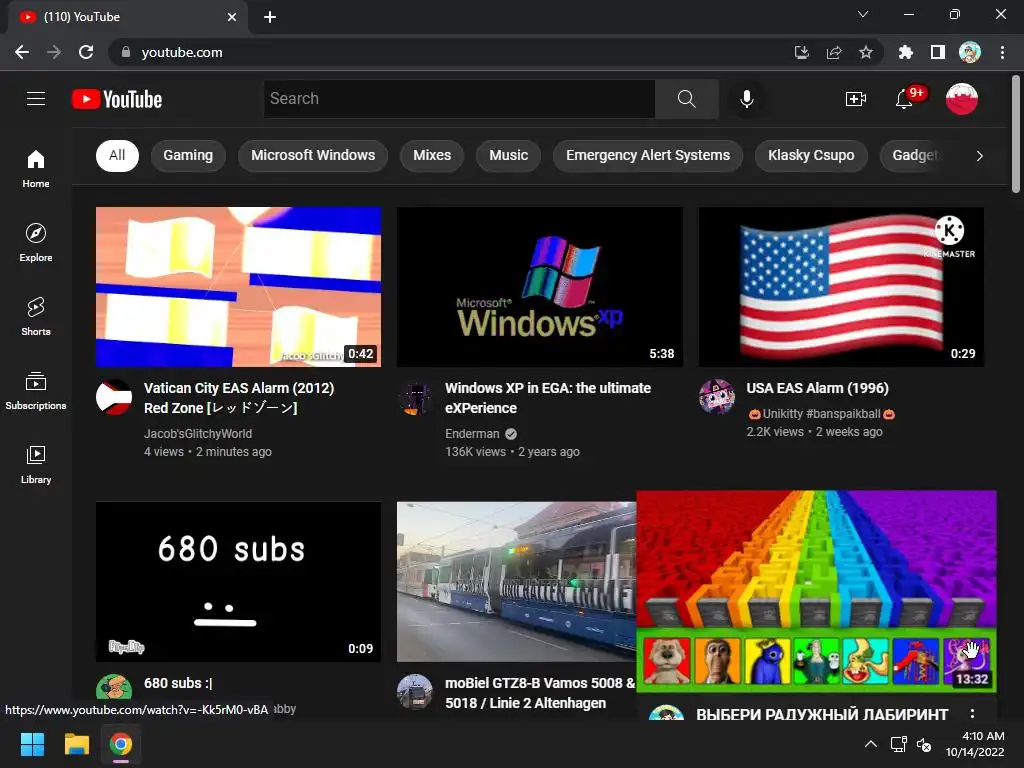Select the Gaming filter chip
Viewport: 1024px width, 768px height.
pos(188,155)
